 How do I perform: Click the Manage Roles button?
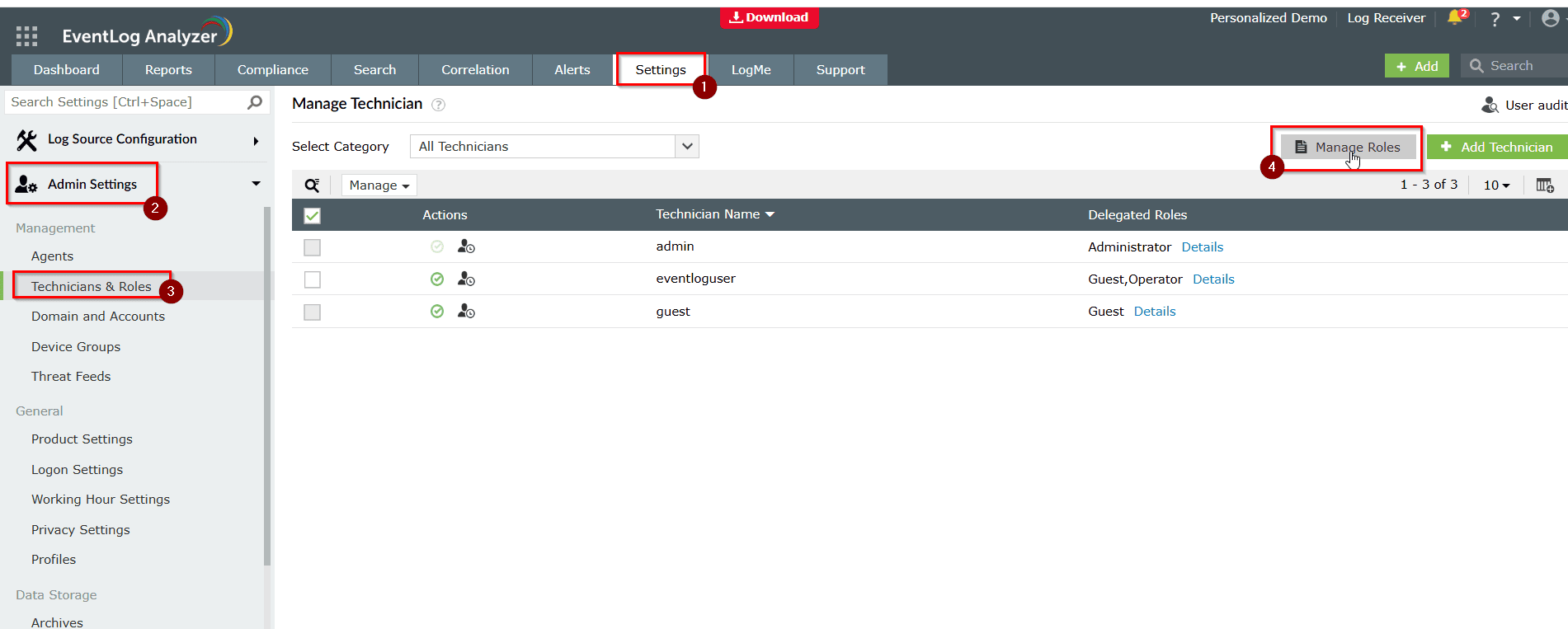click(1348, 148)
